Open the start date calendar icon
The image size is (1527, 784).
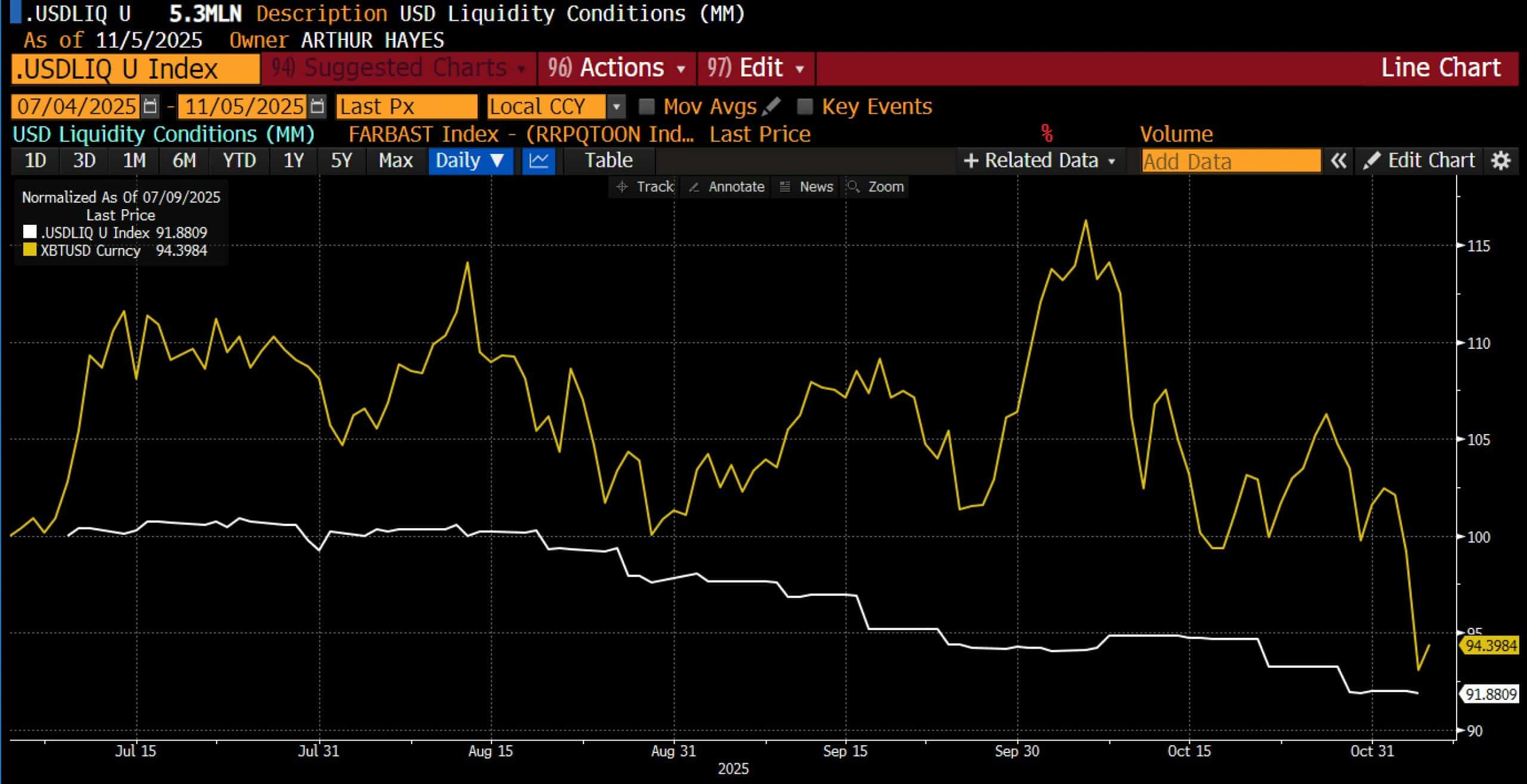pyautogui.click(x=150, y=107)
